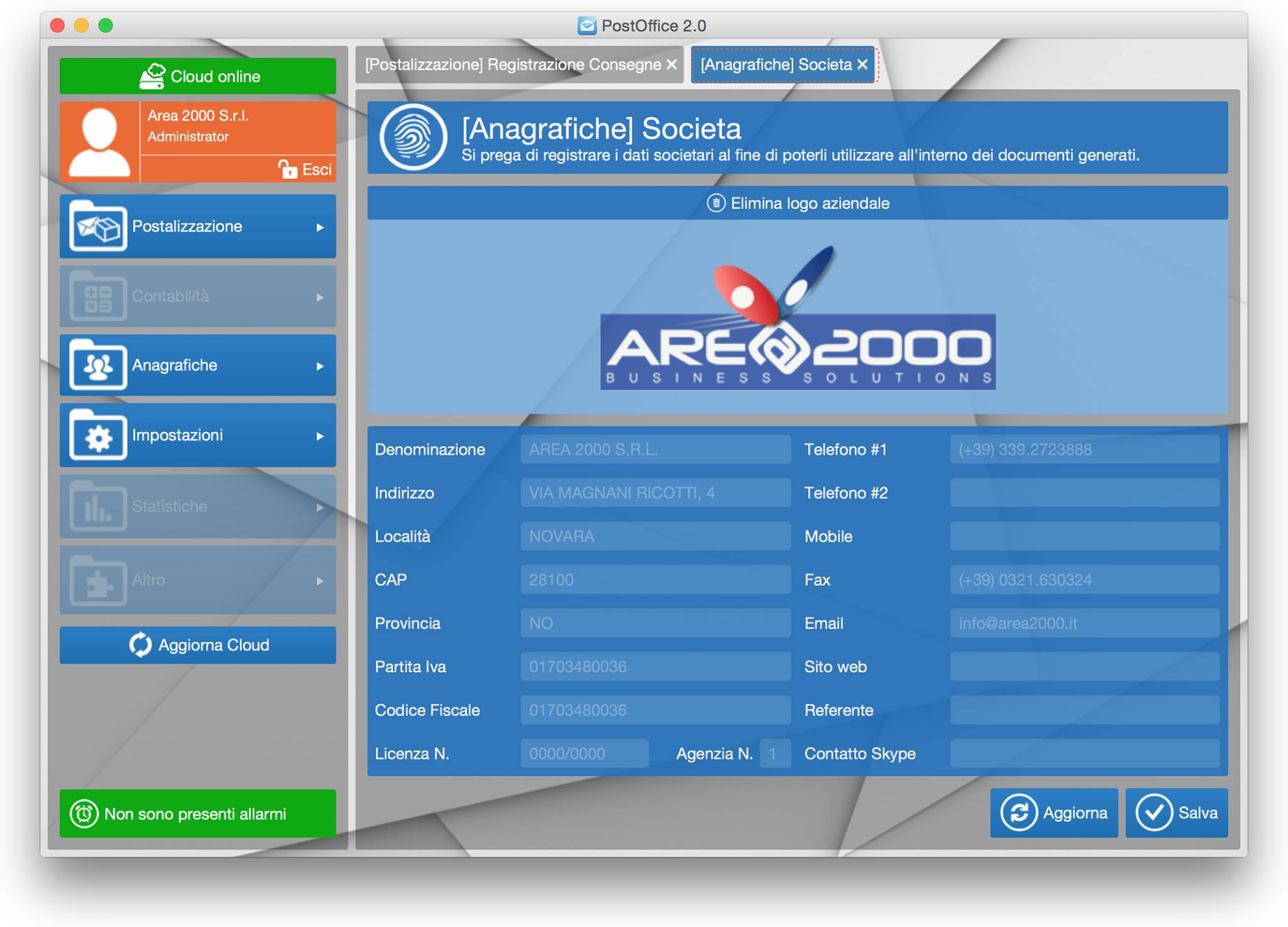Expand the Impostazioni menu arrow
Image resolution: width=1288 pixels, height=927 pixels.
(320, 436)
